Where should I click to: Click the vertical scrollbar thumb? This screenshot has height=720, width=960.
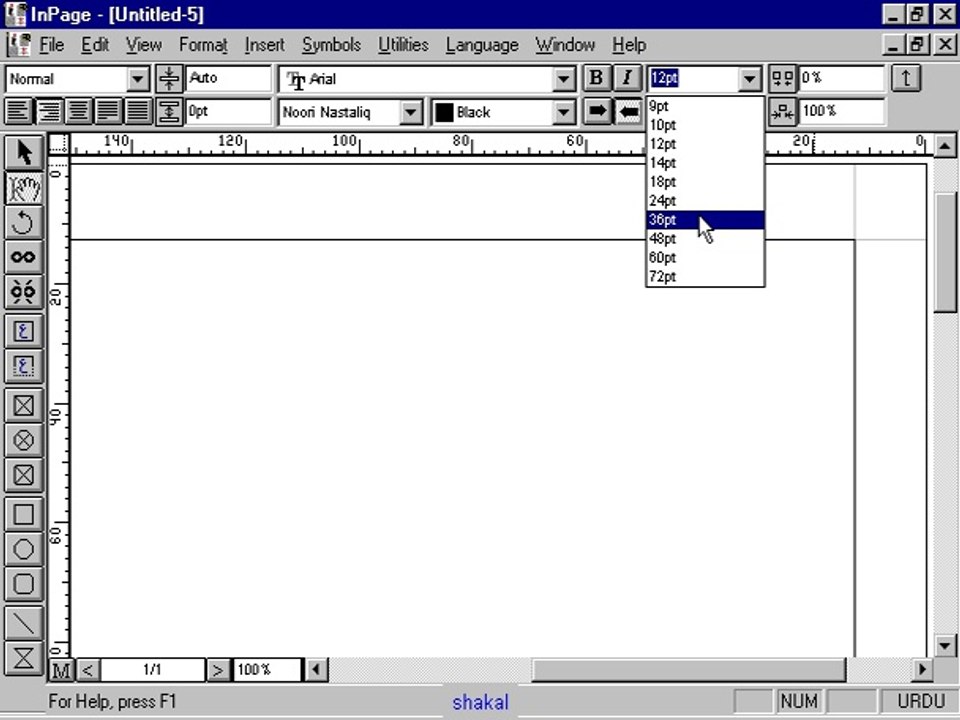945,252
